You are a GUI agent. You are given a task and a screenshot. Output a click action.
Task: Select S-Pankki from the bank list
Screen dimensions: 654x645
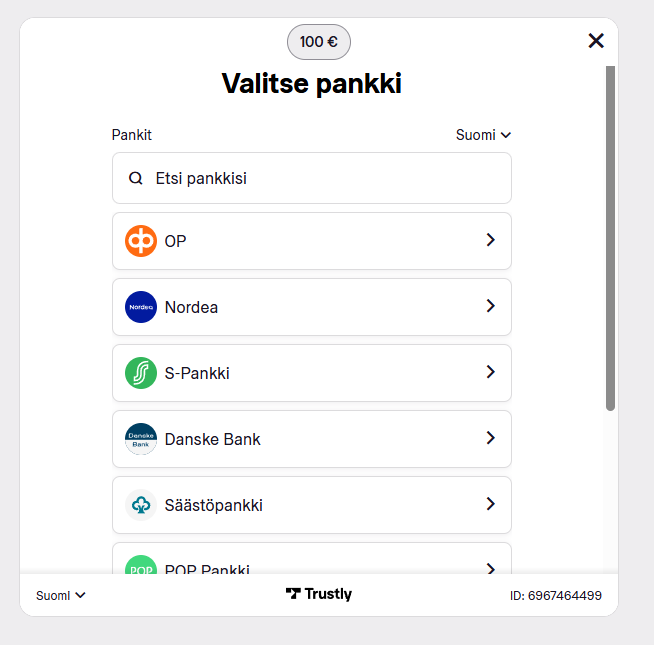point(197,373)
